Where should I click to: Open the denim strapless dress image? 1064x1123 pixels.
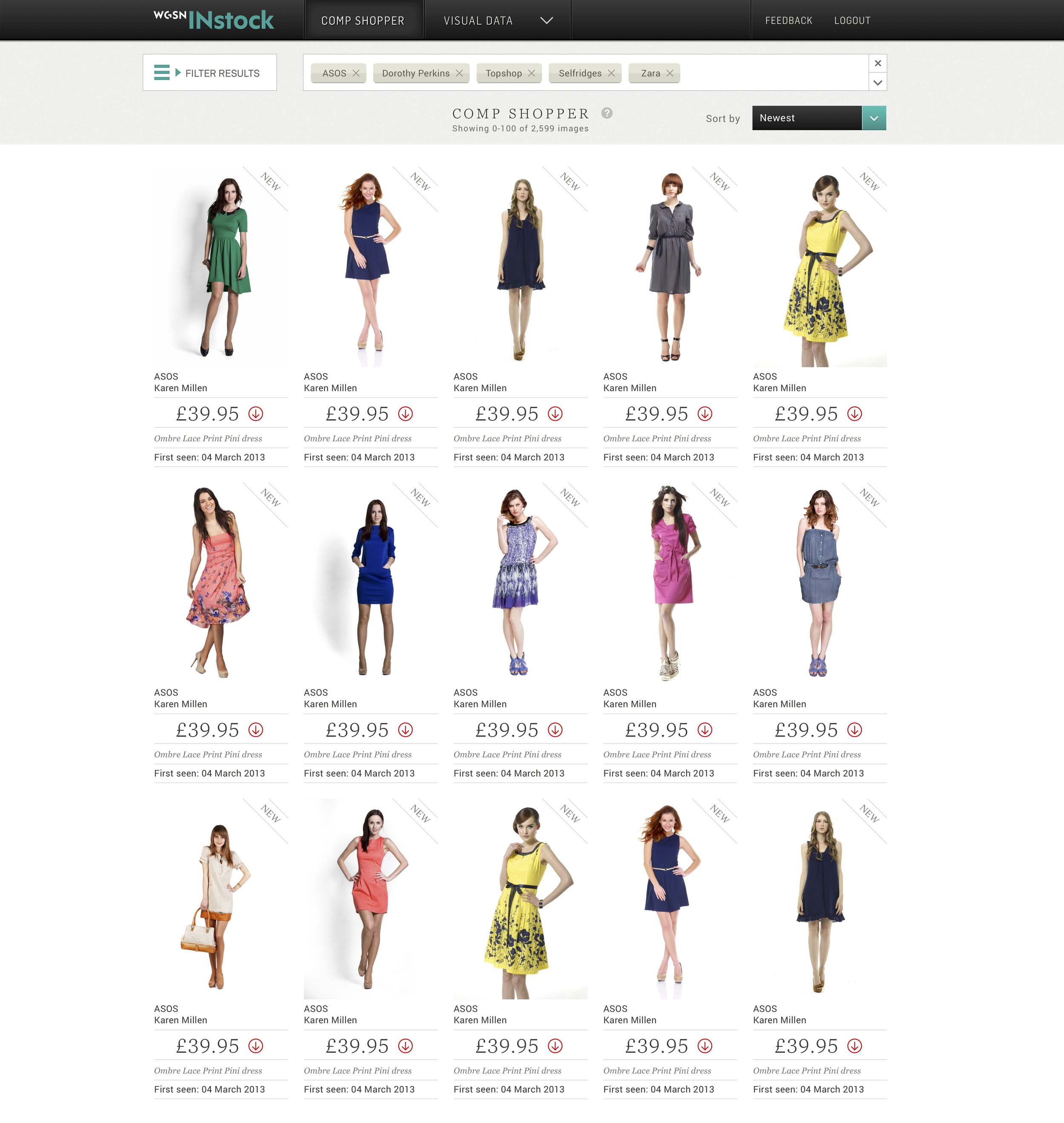tap(820, 583)
